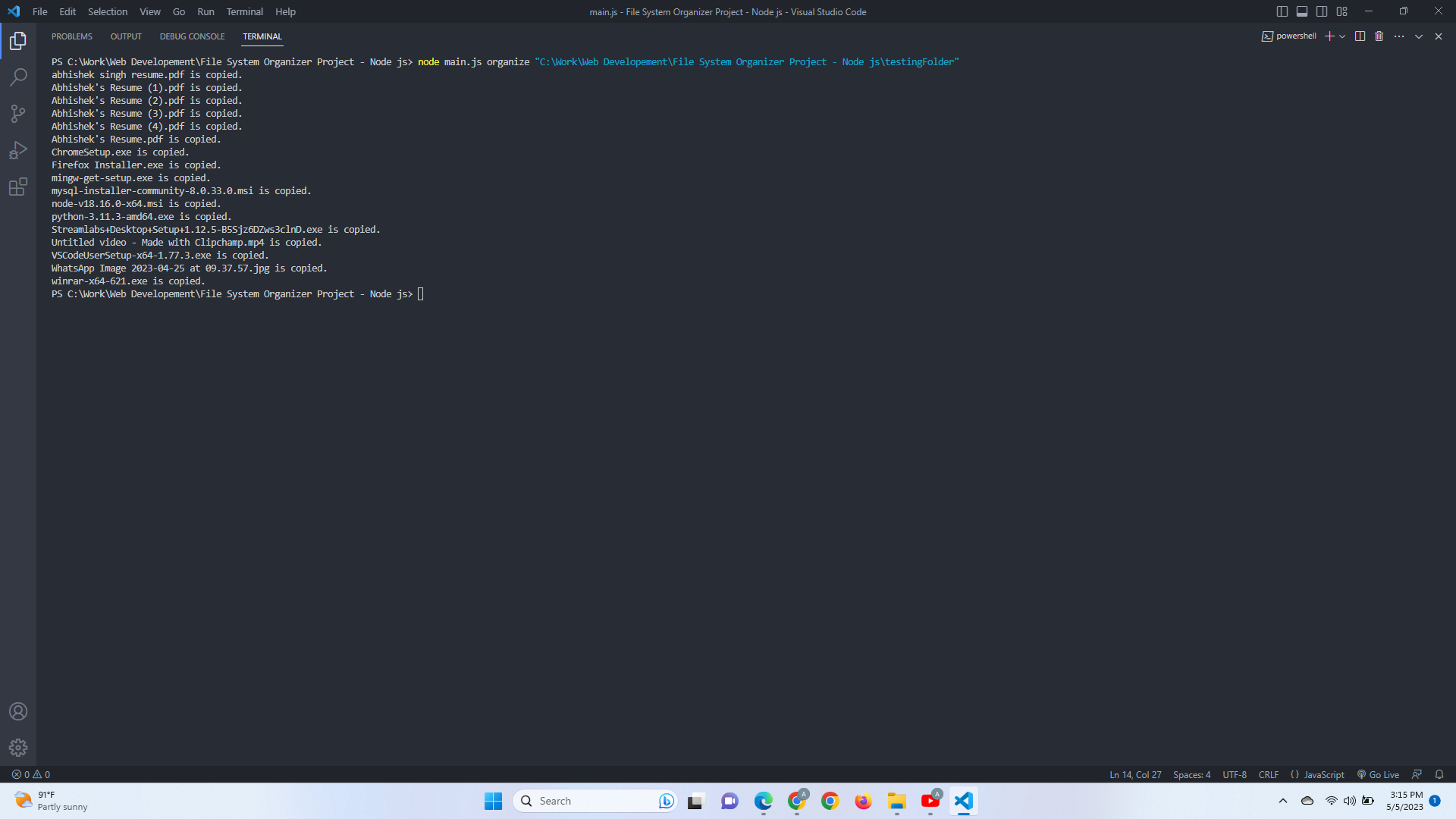The image size is (1456, 819).
Task: Open terminal panel more actions menu
Action: point(1399,36)
